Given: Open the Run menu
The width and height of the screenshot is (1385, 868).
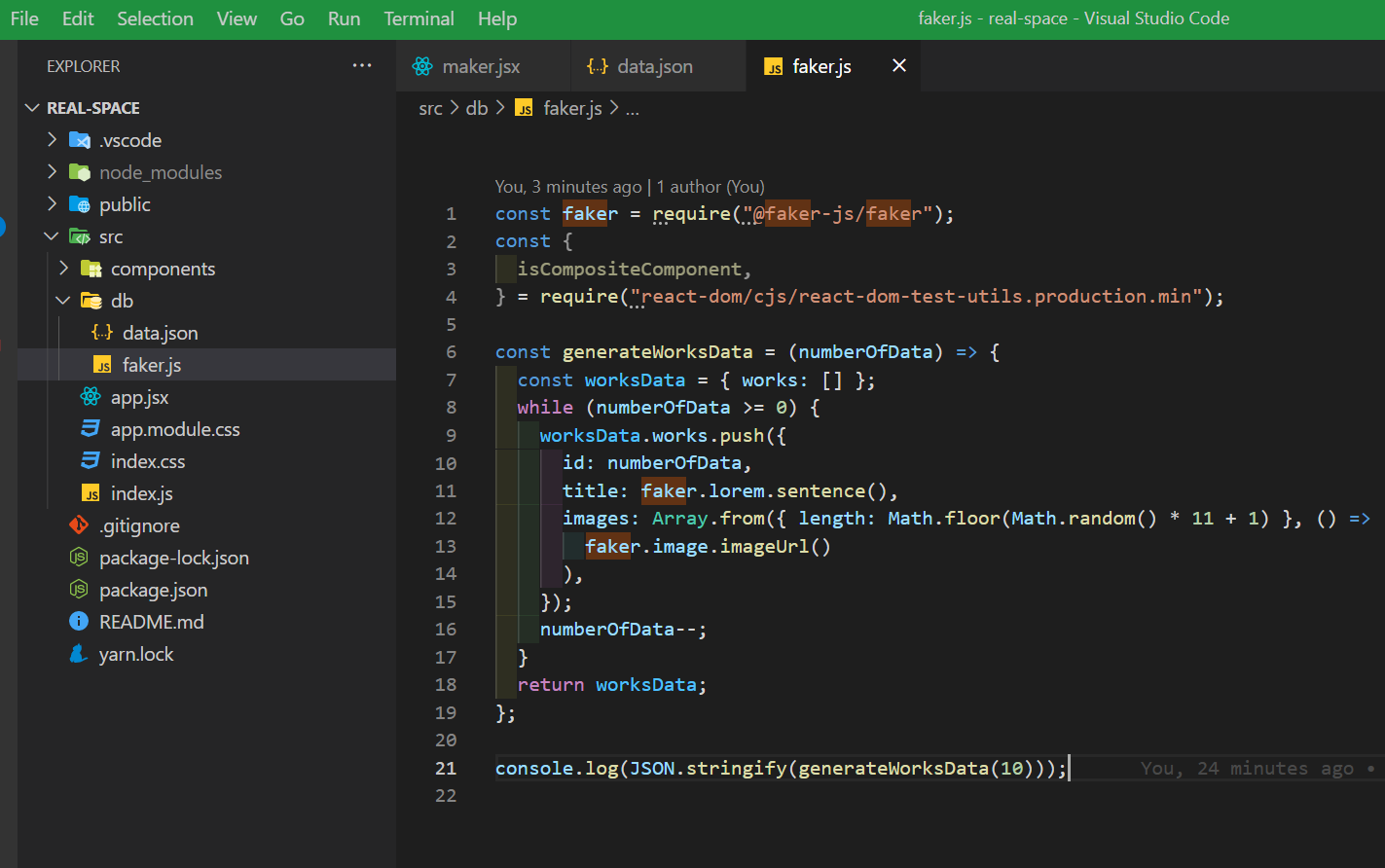Looking at the screenshot, I should pyautogui.click(x=344, y=18).
